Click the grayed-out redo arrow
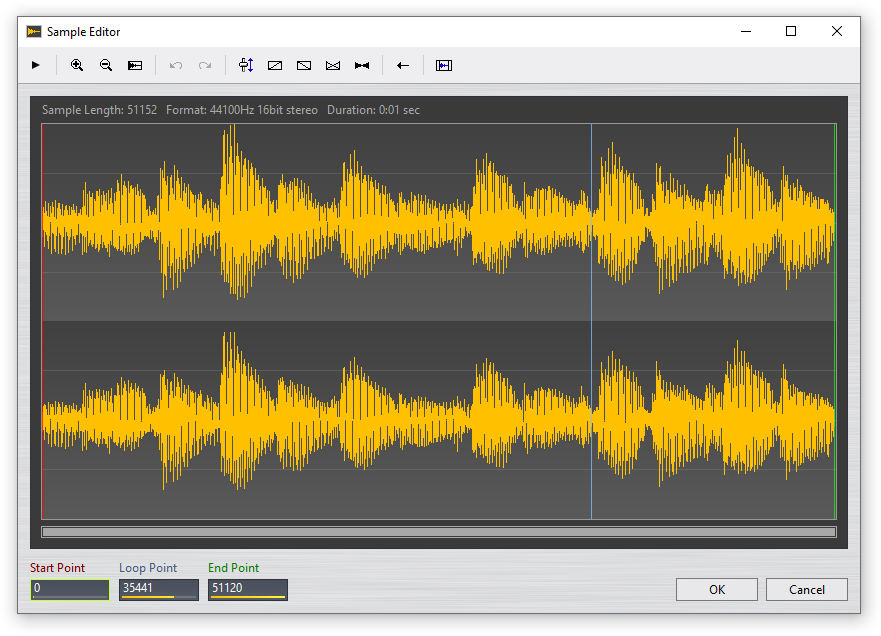Viewport: 881px width, 636px height. click(205, 65)
